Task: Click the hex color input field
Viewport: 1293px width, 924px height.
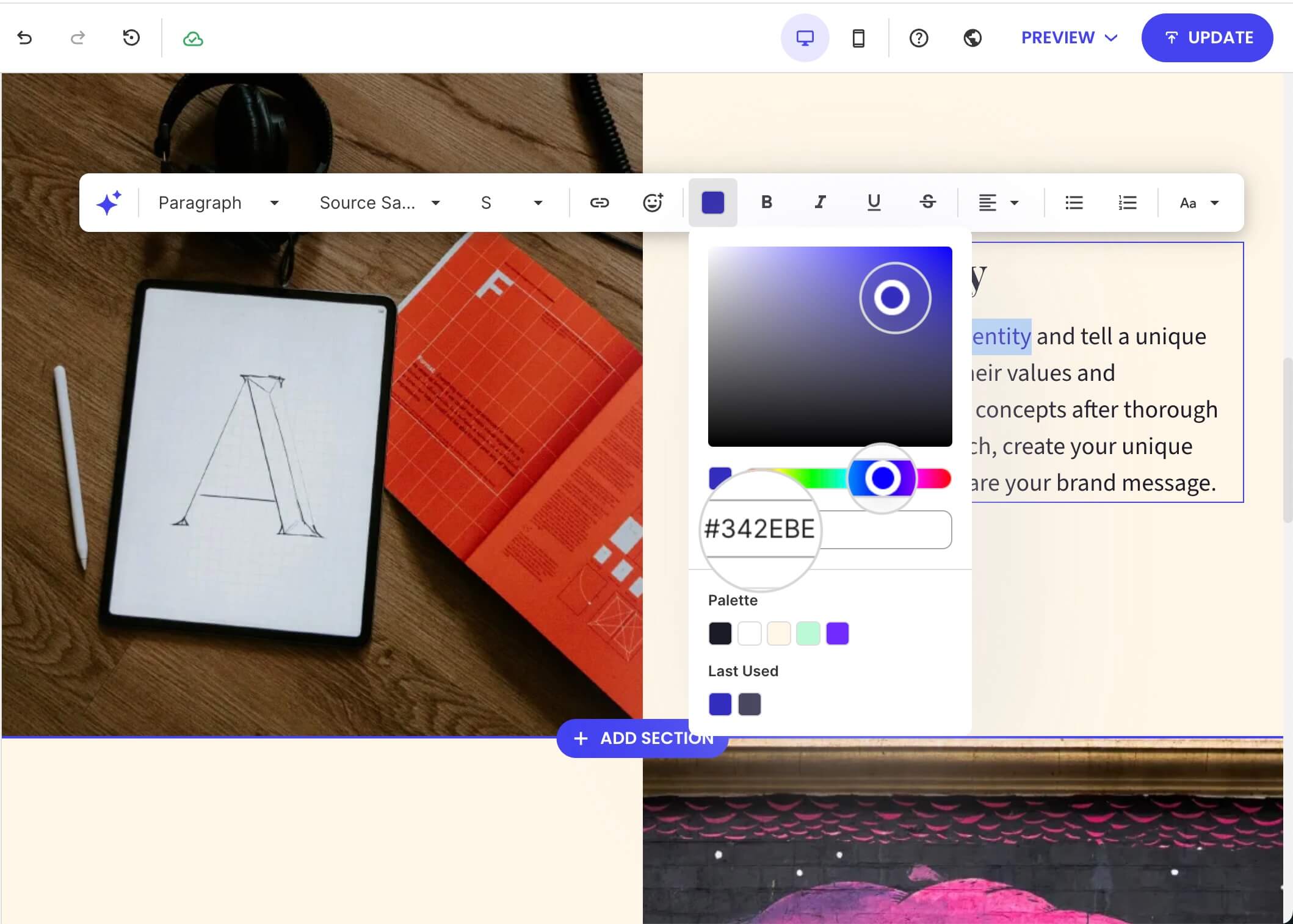Action: coord(830,529)
